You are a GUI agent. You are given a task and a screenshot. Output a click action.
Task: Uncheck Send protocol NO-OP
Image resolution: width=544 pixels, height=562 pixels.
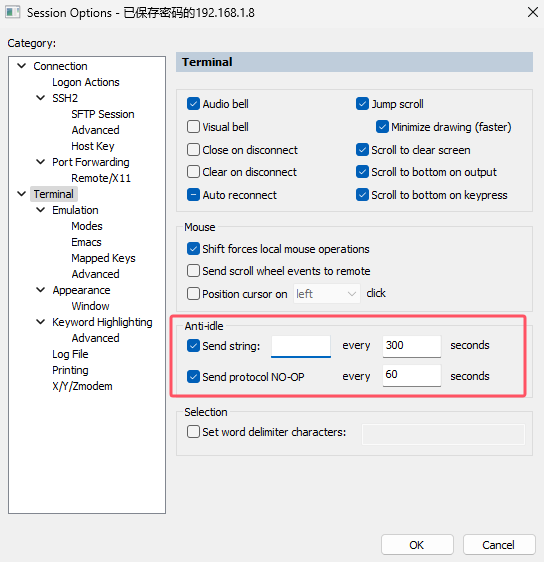193,377
